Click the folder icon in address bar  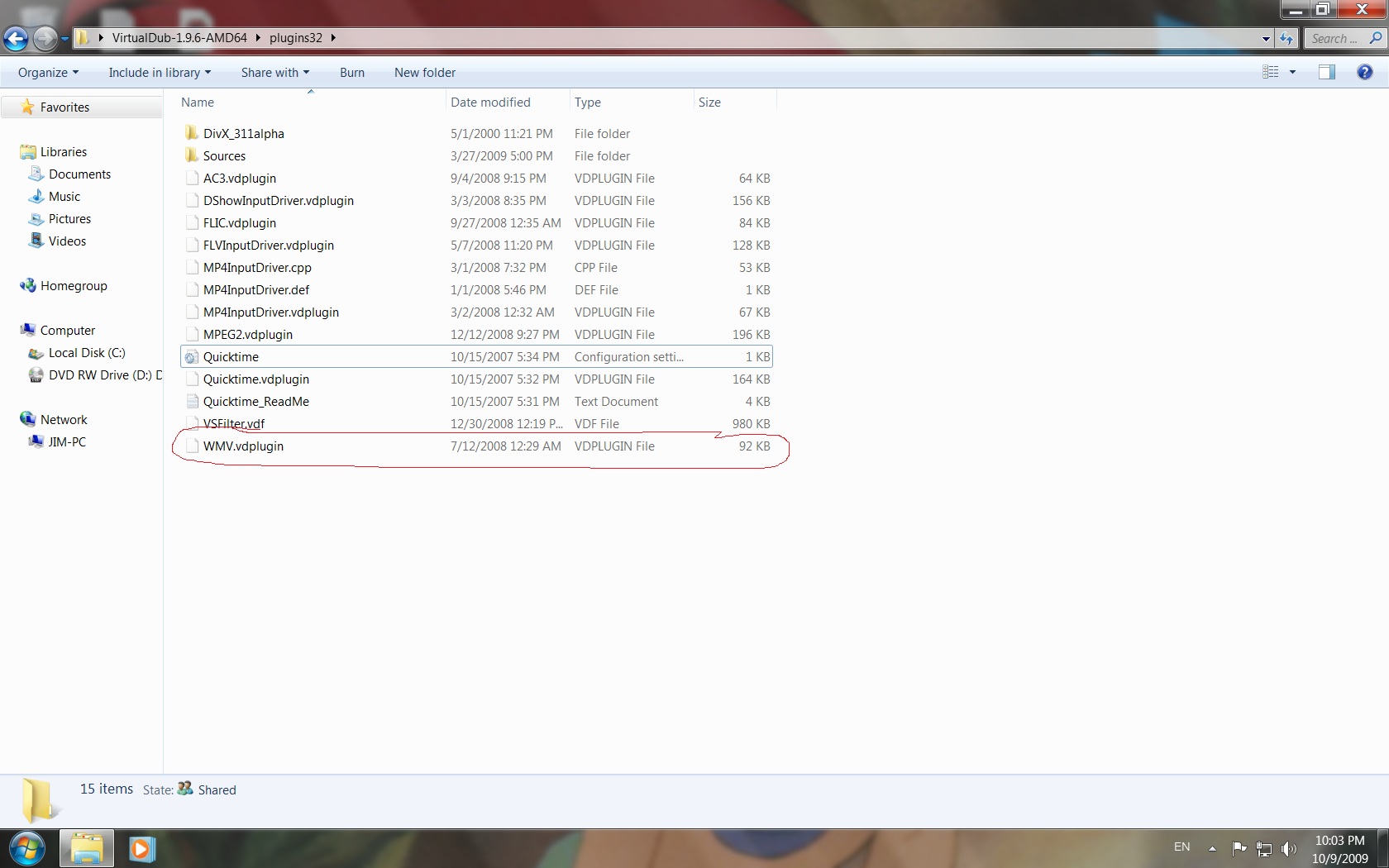click(83, 38)
